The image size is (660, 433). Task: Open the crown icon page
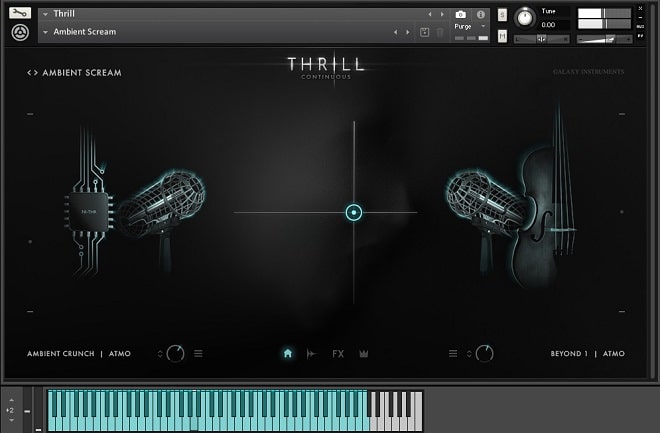point(364,353)
